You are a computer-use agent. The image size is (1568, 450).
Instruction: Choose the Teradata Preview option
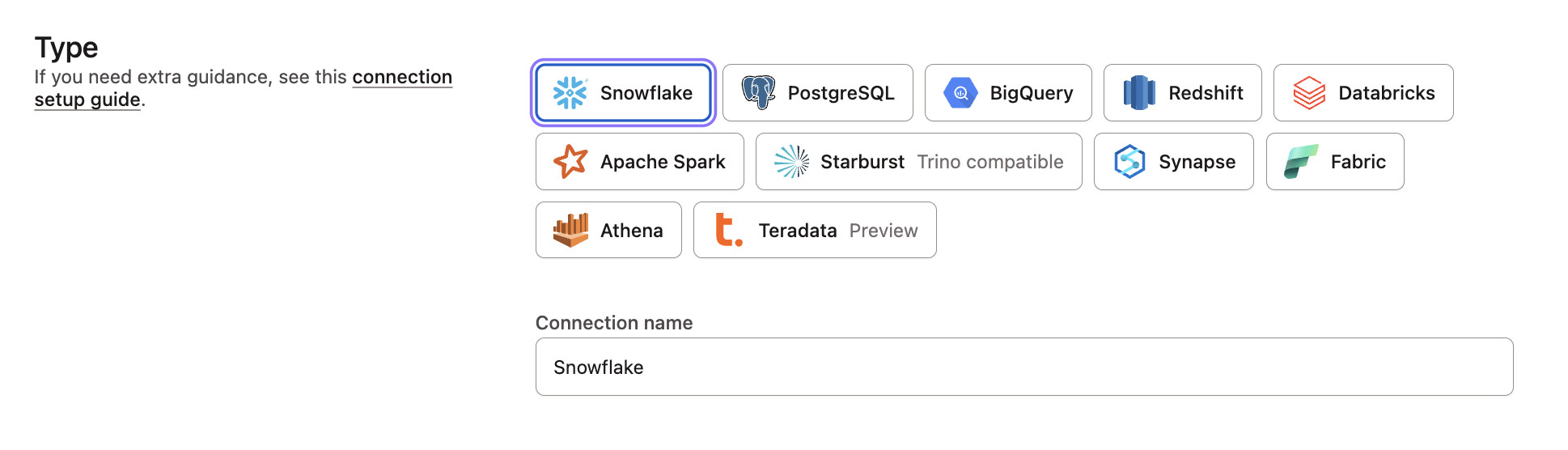pos(815,231)
